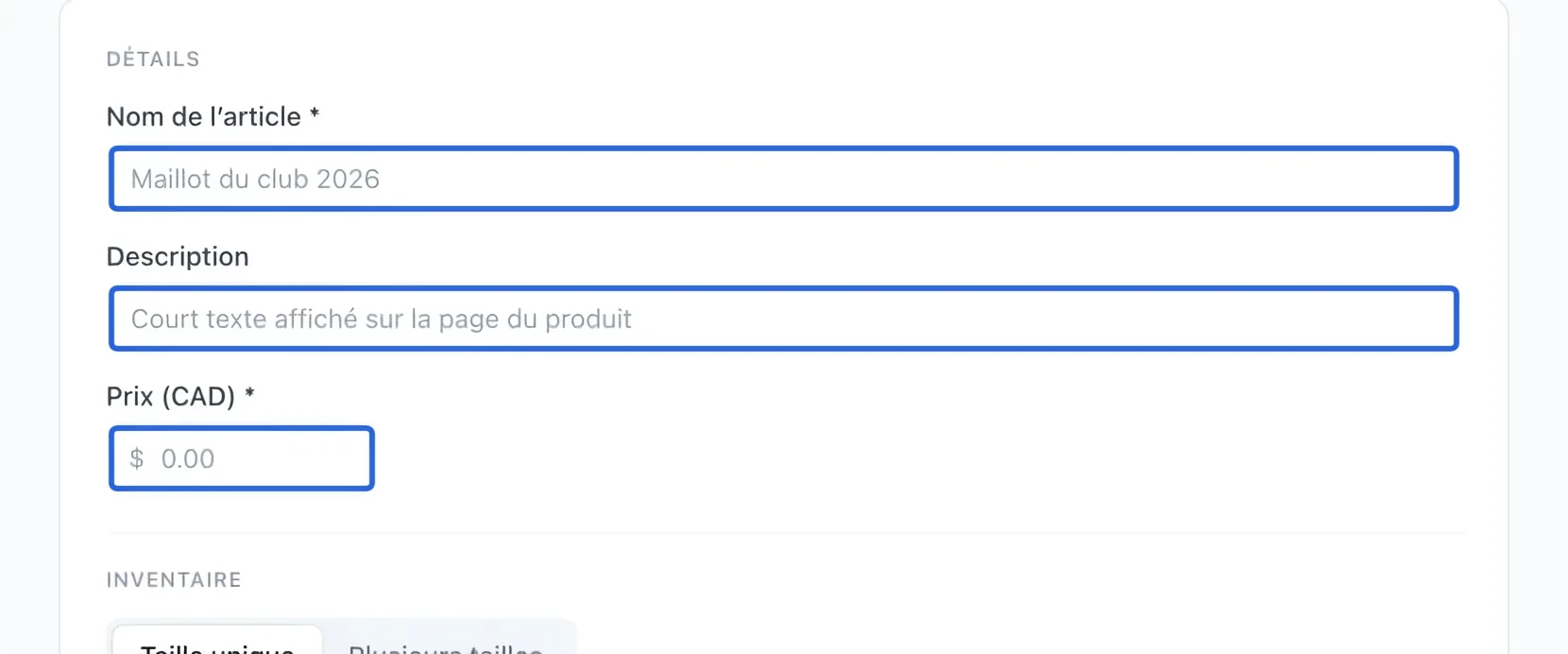Click the empty card area right of the price field
Image resolution: width=1568 pixels, height=654 pixels.
tap(916, 458)
